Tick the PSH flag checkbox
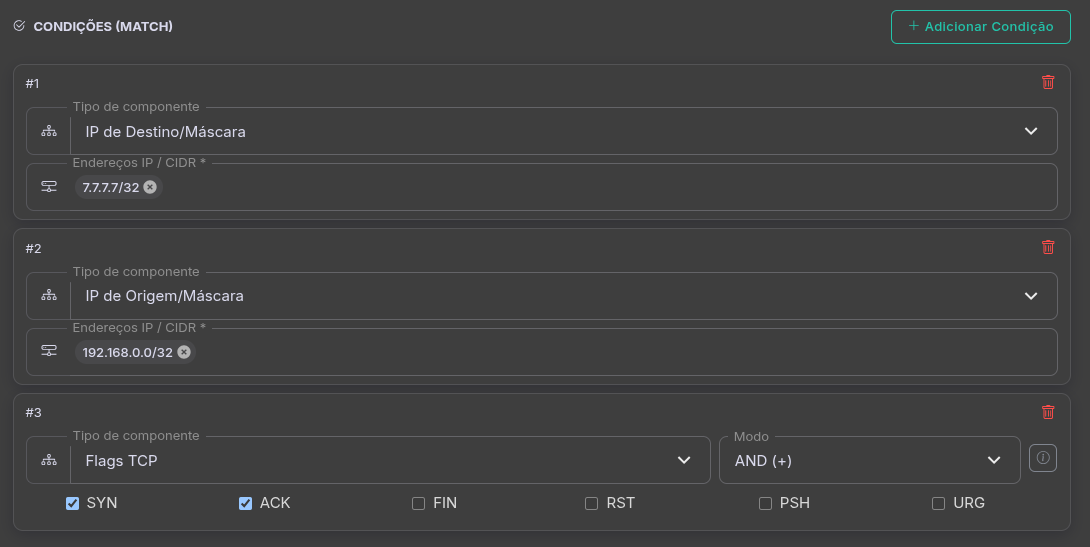1090x547 pixels. pyautogui.click(x=766, y=503)
